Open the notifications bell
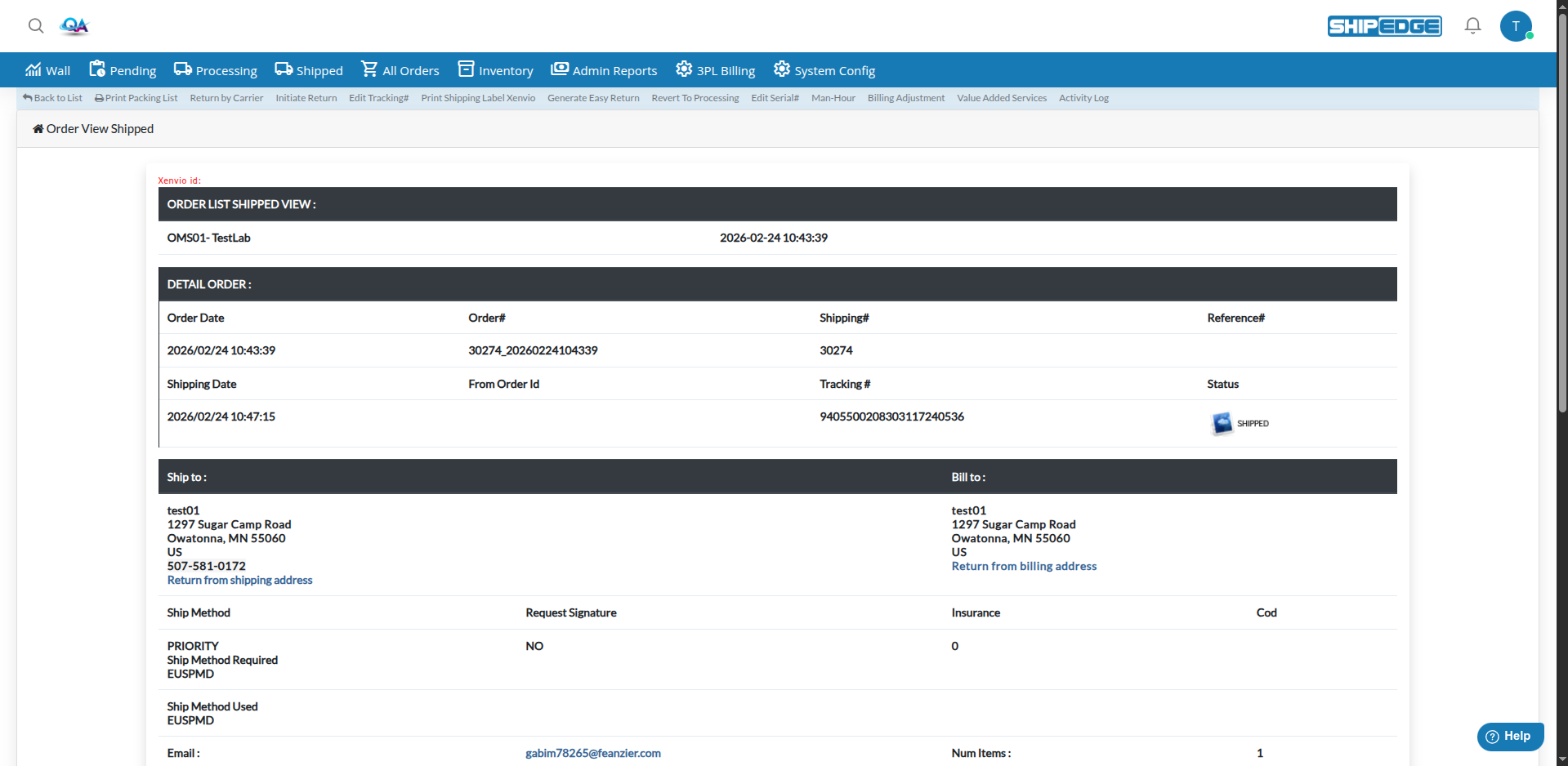Image resolution: width=1568 pixels, height=766 pixels. tap(1472, 26)
